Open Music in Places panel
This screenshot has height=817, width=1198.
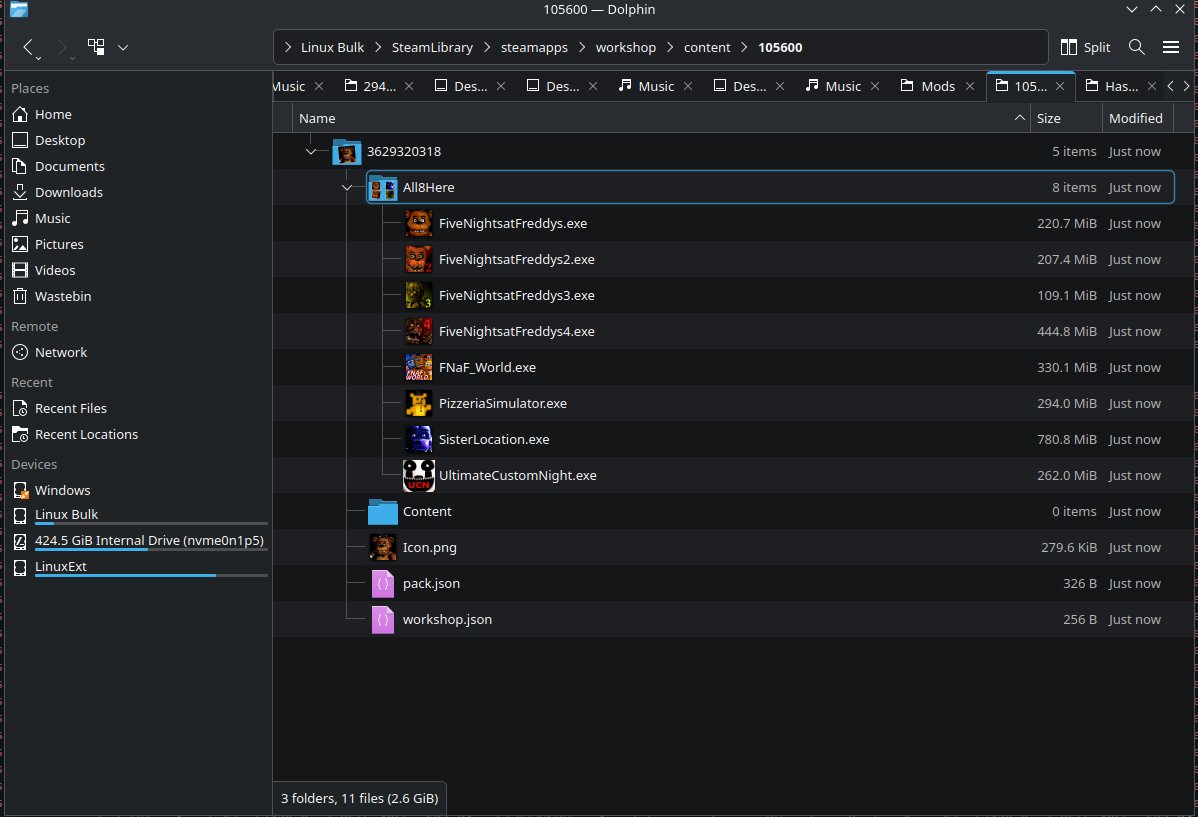point(52,218)
